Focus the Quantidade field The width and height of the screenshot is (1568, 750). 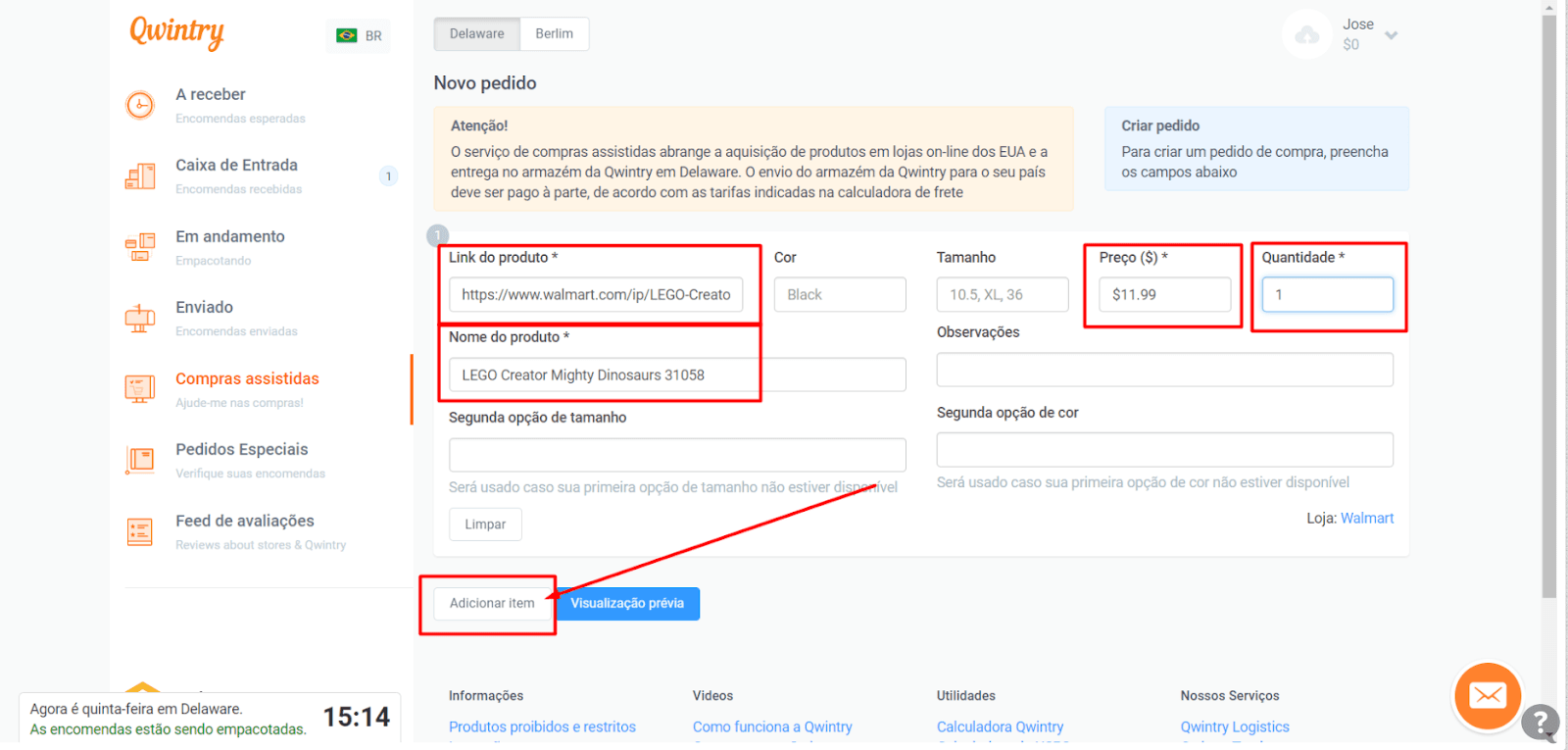pos(1328,294)
